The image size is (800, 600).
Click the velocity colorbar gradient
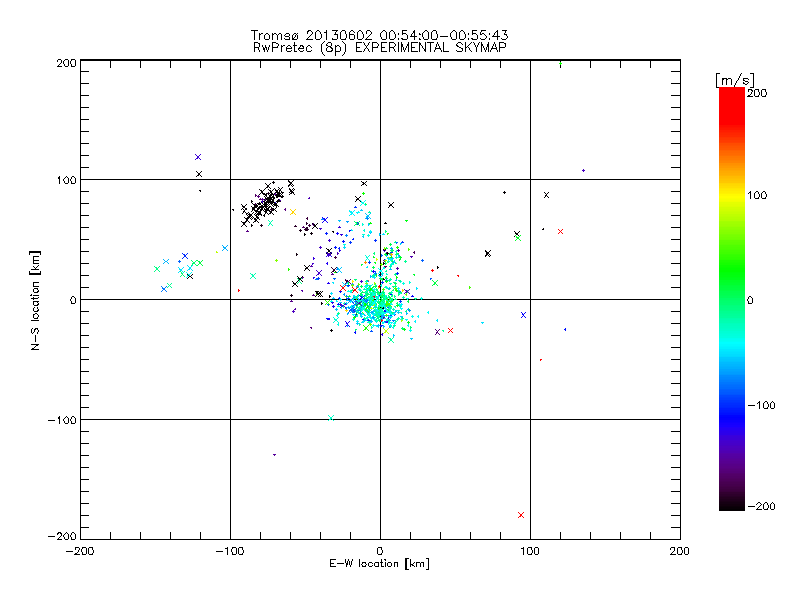[732, 299]
